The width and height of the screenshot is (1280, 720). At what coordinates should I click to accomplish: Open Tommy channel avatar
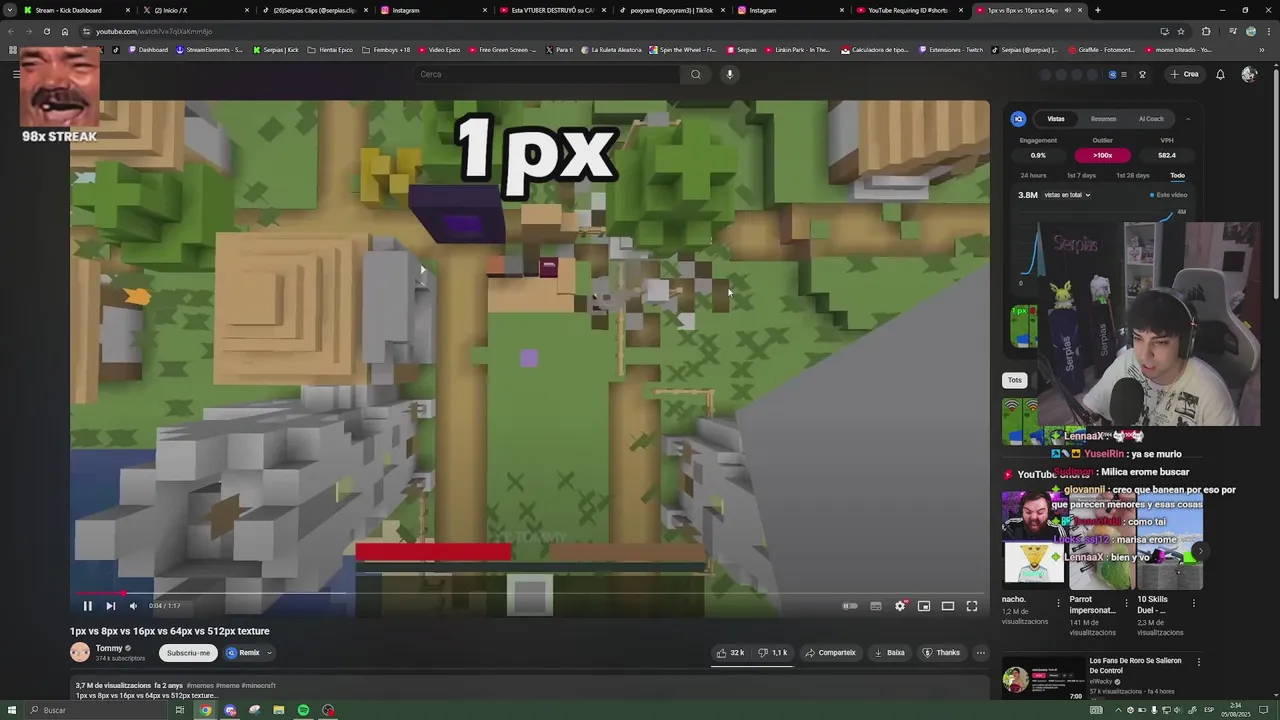coord(80,653)
